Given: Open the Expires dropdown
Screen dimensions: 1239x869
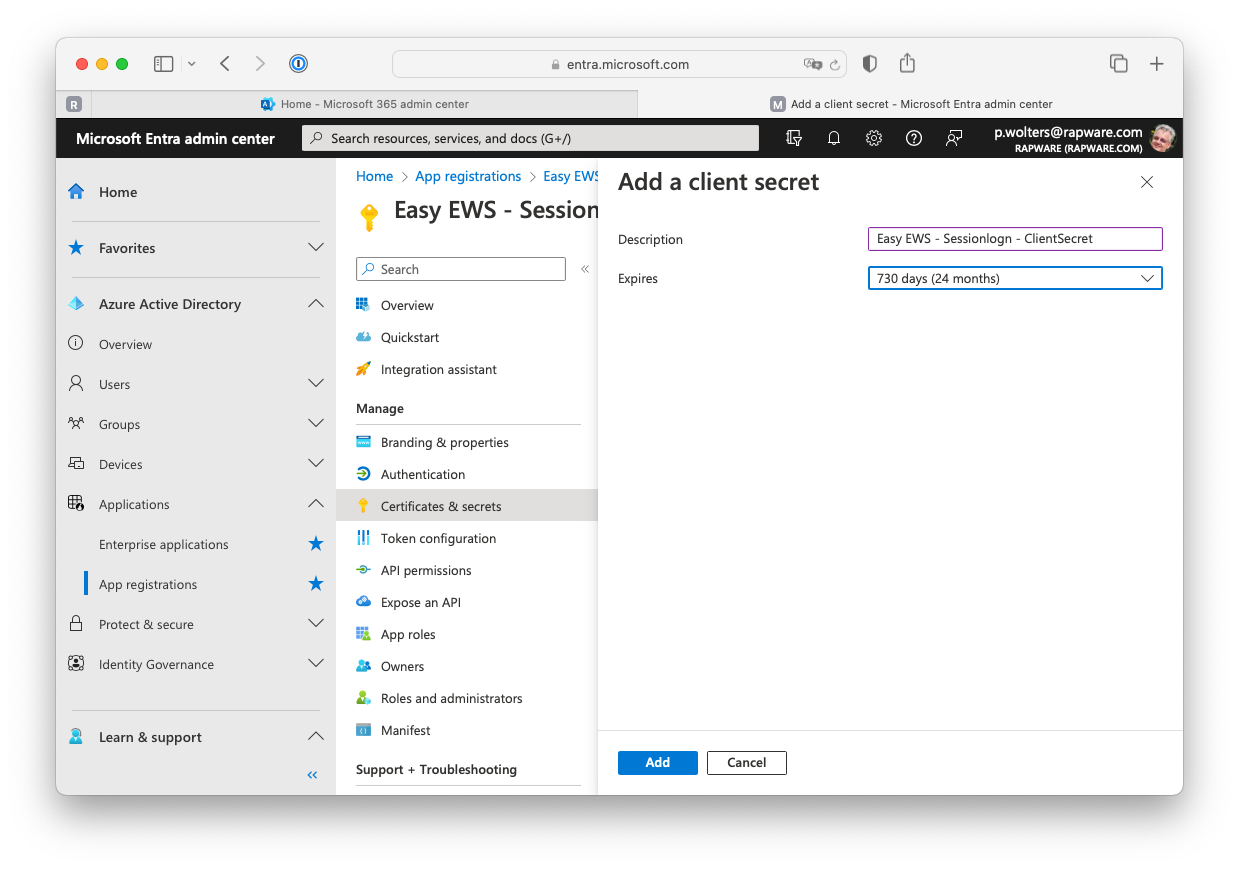Looking at the screenshot, I should coord(1015,278).
